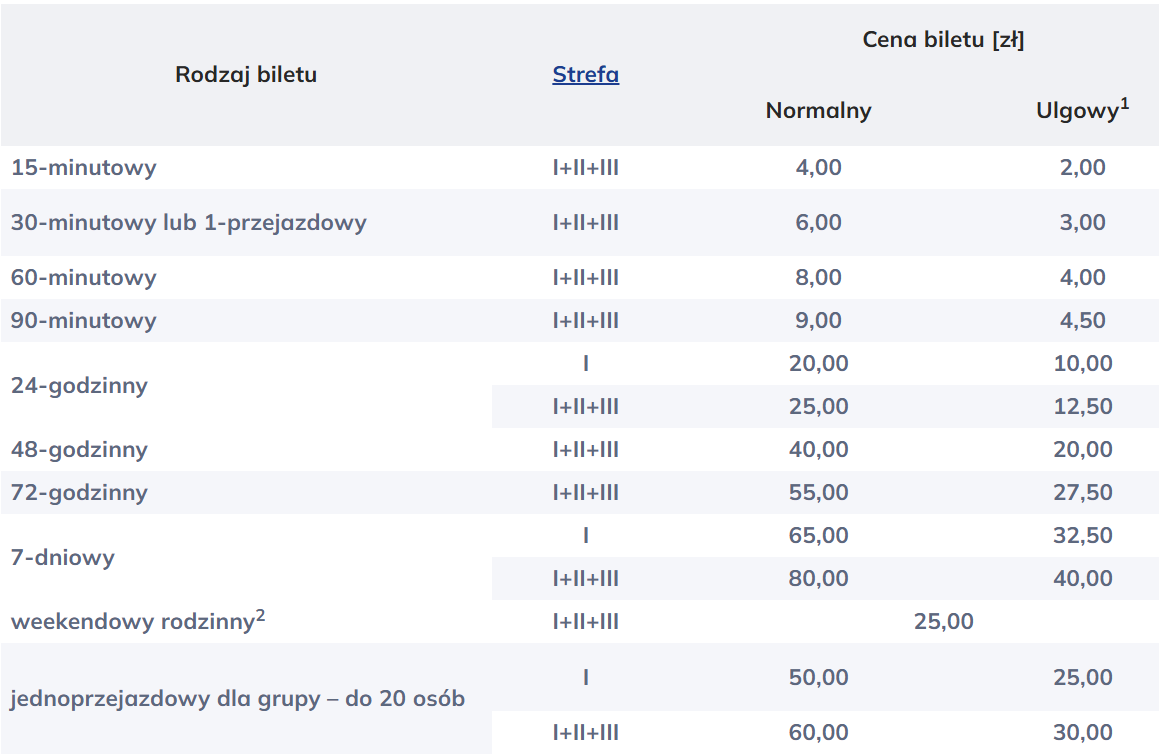Image resolution: width=1159 pixels, height=755 pixels.
Task: Click the Rodzaj biletu column header
Action: 246,75
